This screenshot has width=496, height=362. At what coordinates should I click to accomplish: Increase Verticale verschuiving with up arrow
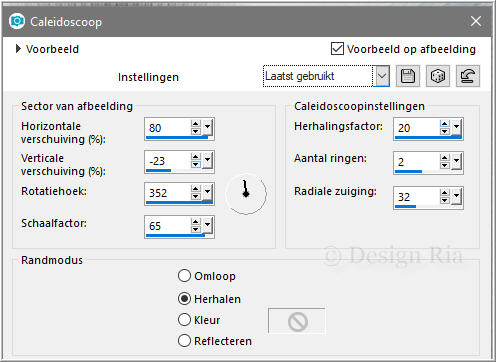[x=196, y=157]
